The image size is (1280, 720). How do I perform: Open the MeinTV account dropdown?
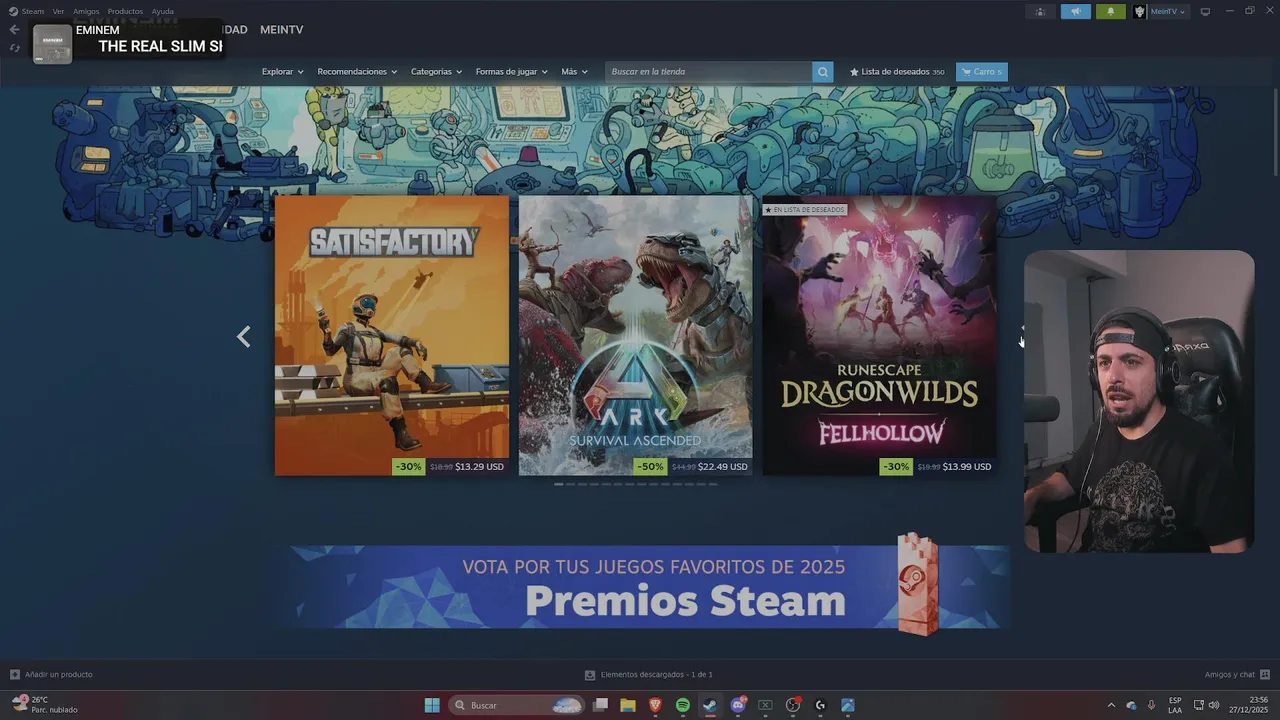coord(1168,12)
